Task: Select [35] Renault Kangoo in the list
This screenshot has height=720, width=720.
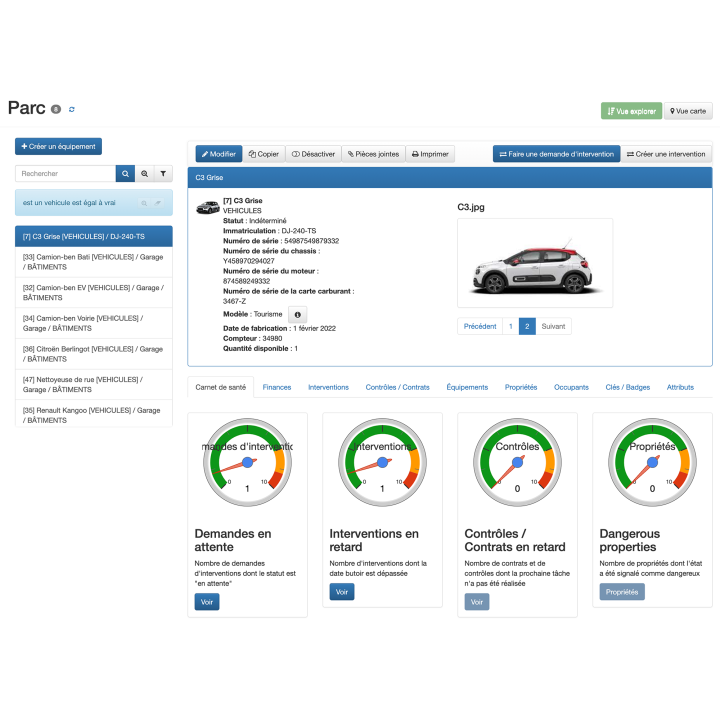Action: pyautogui.click(x=94, y=414)
